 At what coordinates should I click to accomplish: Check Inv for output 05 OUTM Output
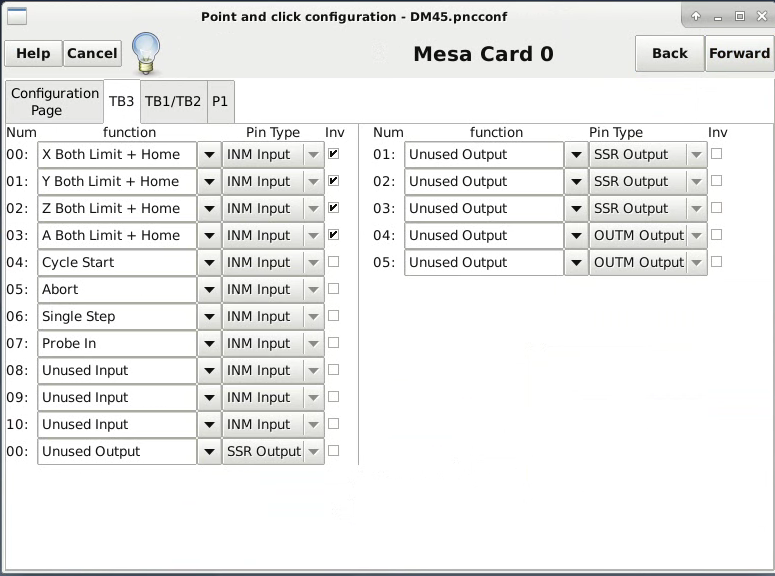716,262
